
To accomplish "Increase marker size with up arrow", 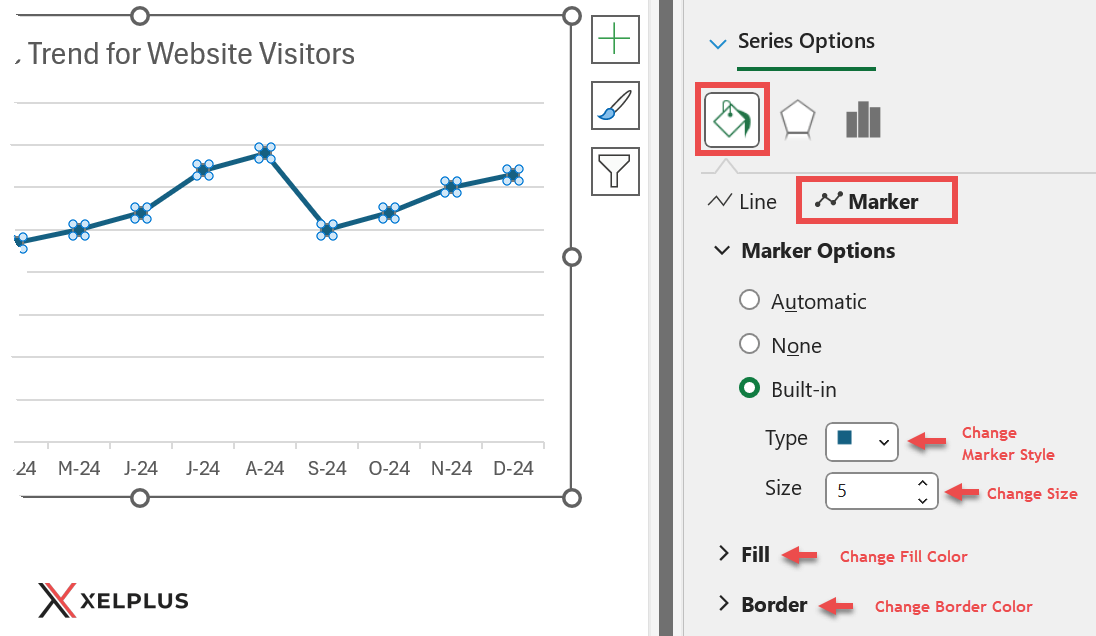I will pyautogui.click(x=922, y=484).
